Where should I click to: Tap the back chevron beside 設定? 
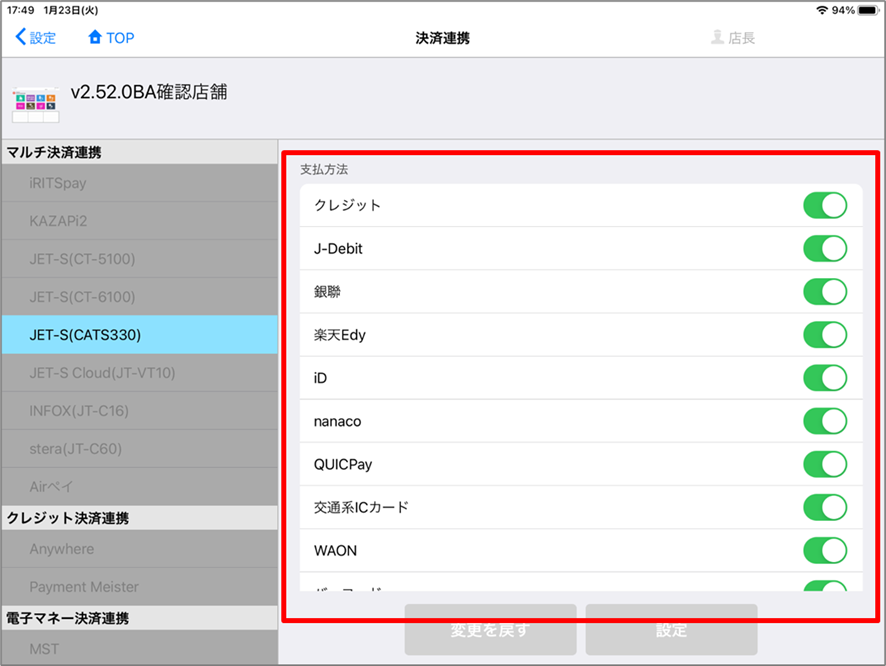coord(22,37)
